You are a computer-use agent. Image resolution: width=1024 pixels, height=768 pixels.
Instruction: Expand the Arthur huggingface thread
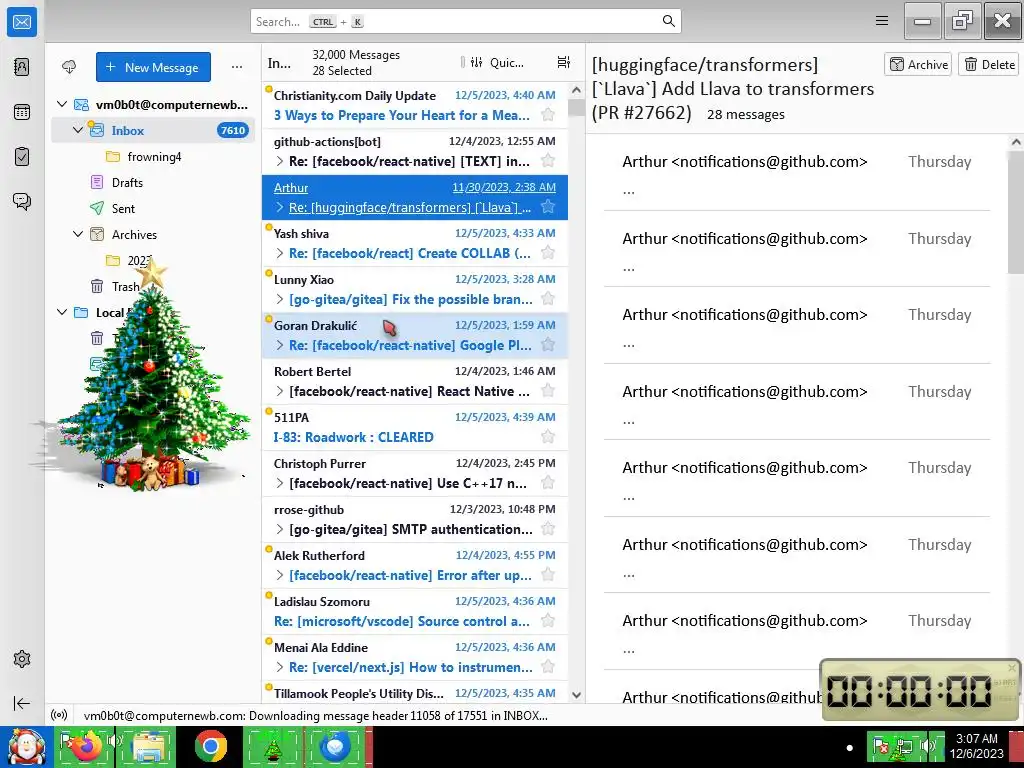[280, 207]
